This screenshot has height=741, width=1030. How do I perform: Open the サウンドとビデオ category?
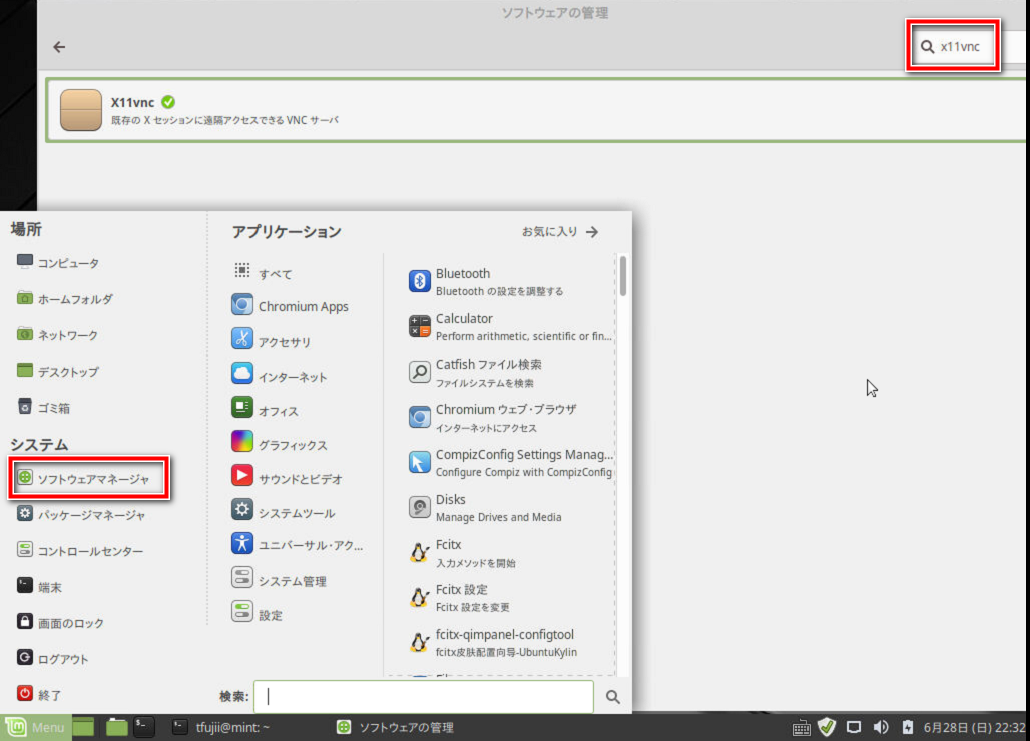point(300,479)
